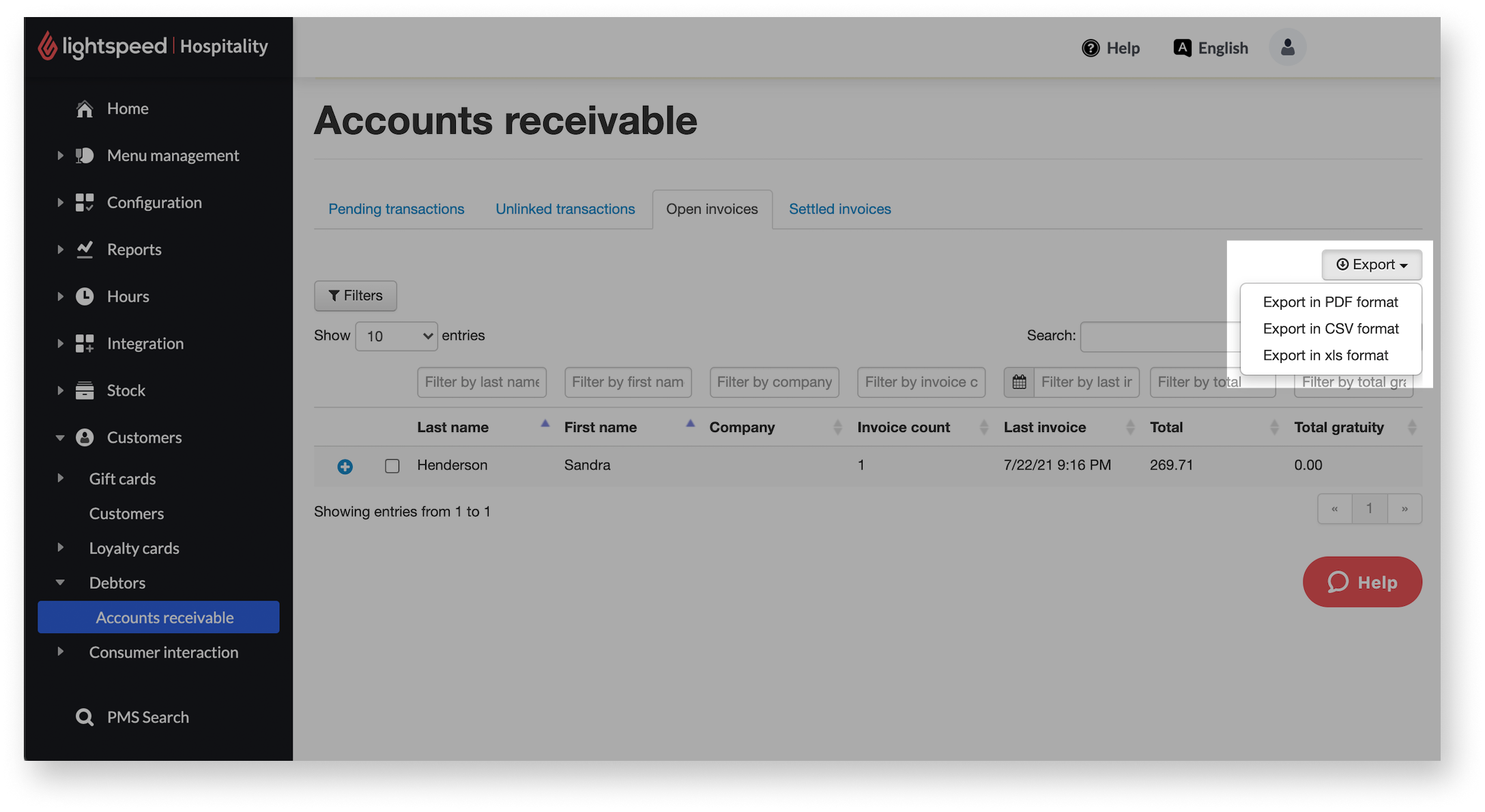The height and width of the screenshot is (812, 1485).
Task: Click the Filter by last invoice date field
Action: (1086, 382)
